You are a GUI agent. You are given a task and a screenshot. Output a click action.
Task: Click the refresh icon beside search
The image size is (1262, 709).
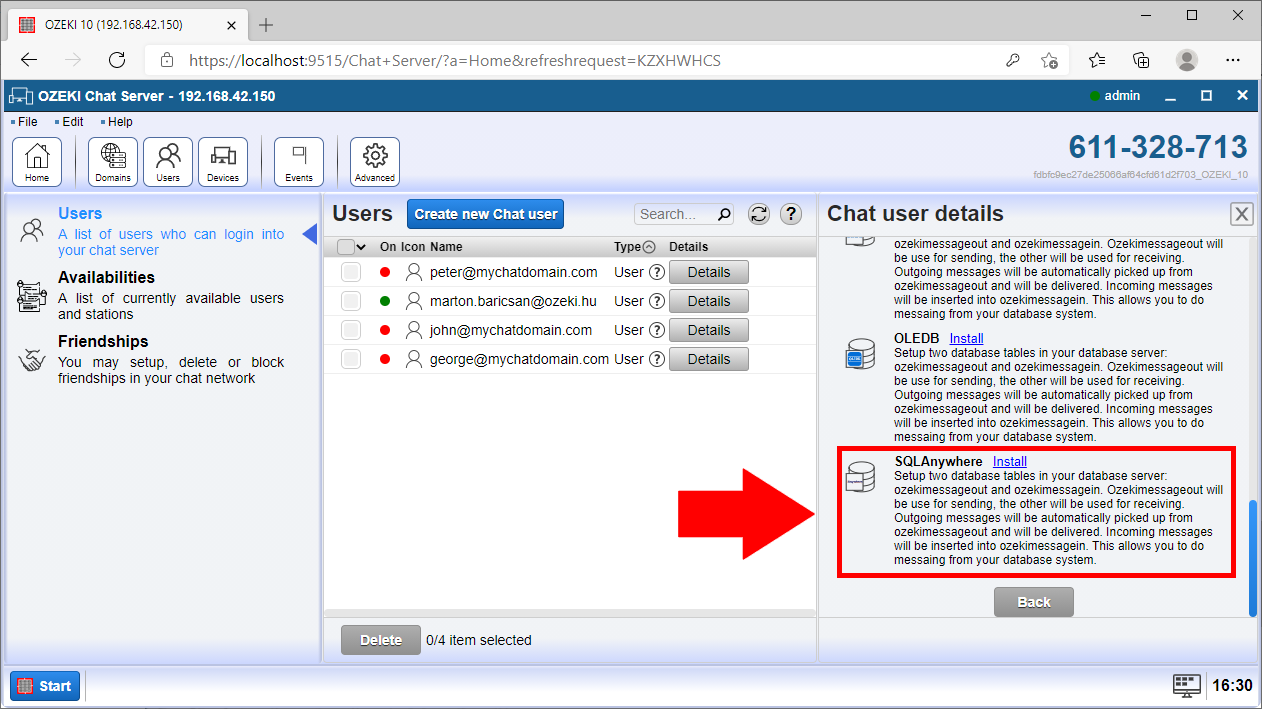759,214
